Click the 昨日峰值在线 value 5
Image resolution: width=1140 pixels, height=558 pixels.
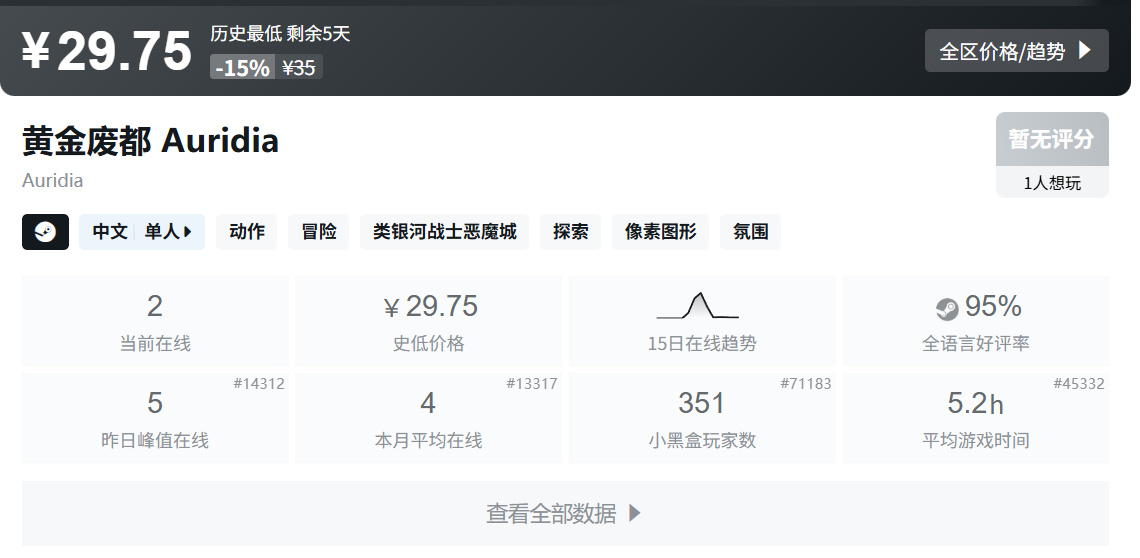click(x=155, y=403)
